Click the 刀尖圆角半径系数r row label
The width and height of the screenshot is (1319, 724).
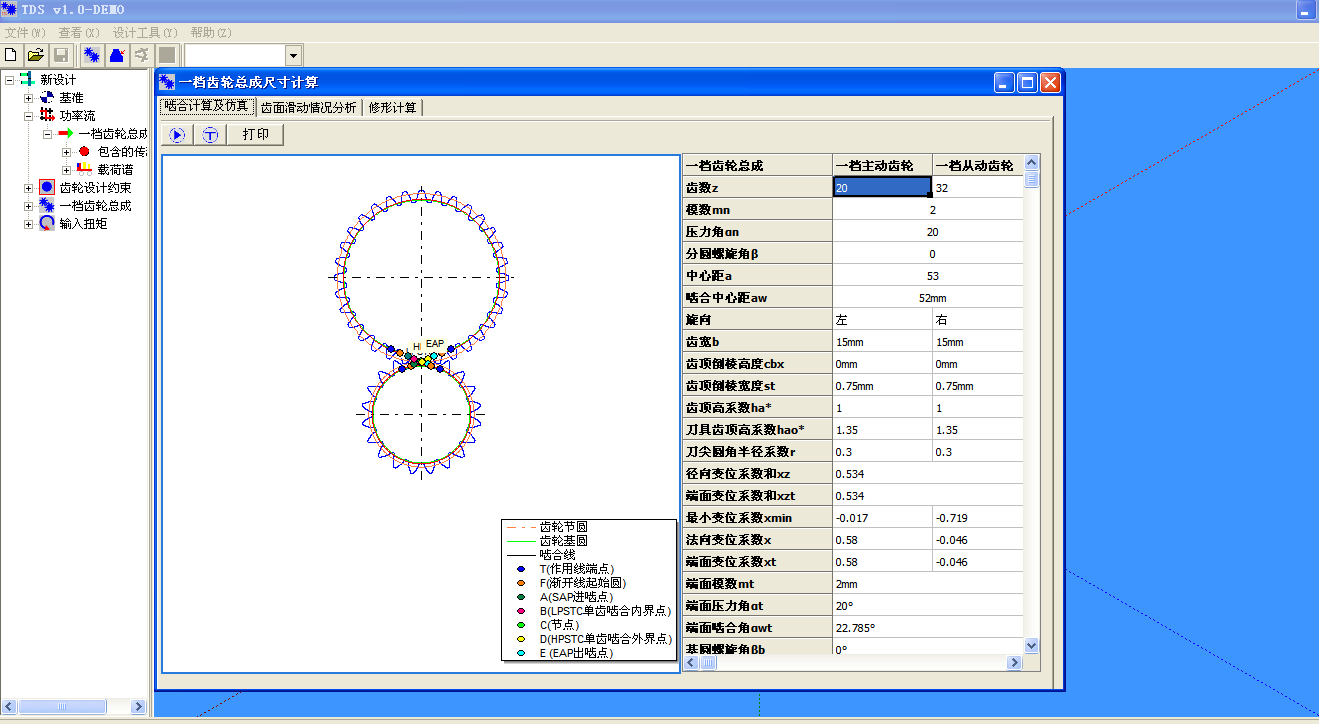(757, 452)
